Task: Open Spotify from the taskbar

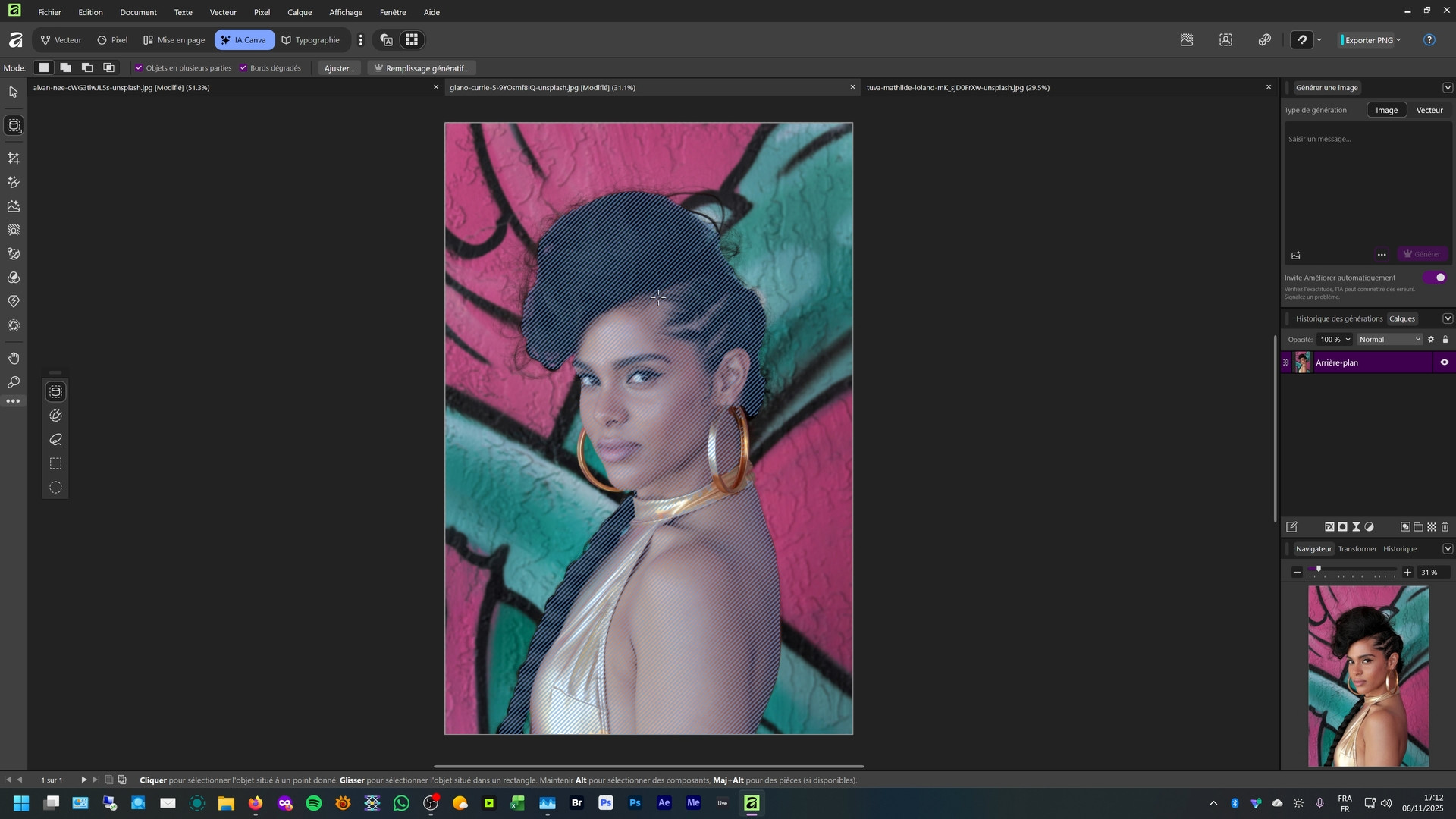Action: coord(314,803)
